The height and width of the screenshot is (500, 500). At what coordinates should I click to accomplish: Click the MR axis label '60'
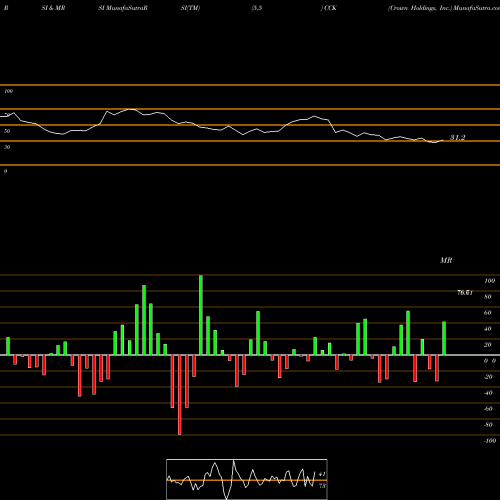[x=487, y=313]
